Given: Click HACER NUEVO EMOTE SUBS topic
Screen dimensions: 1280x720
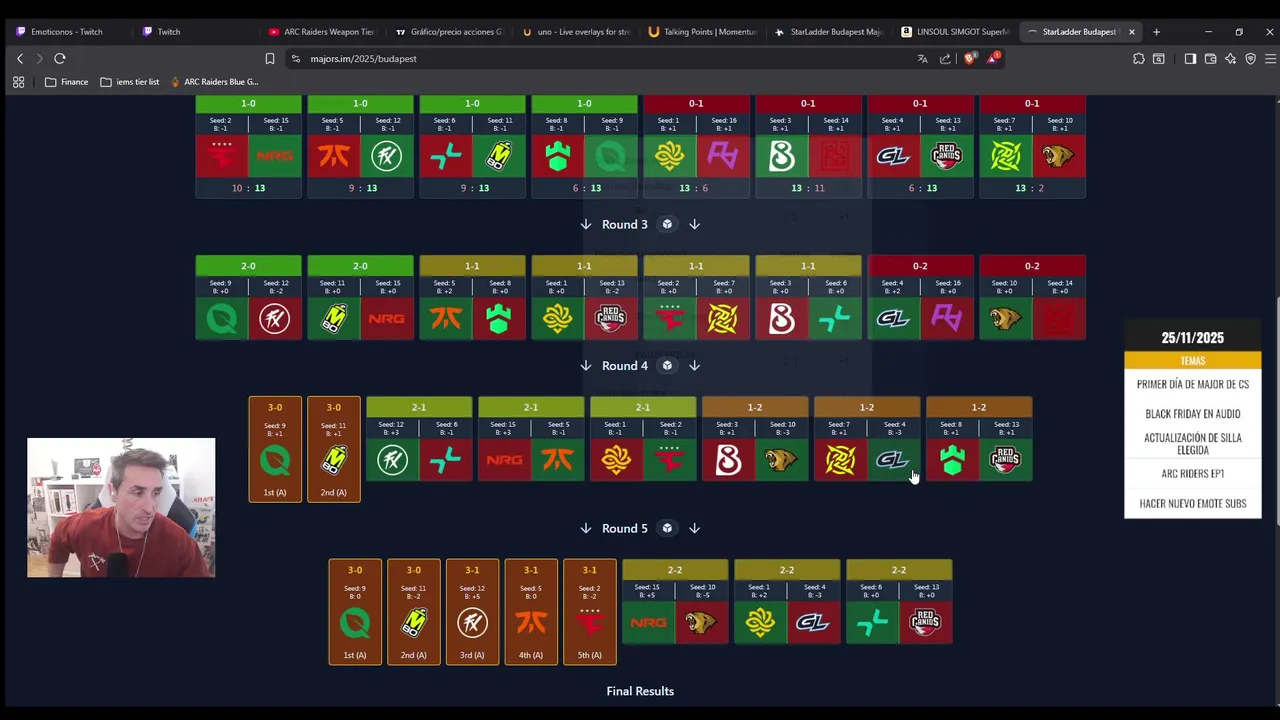Looking at the screenshot, I should [x=1193, y=504].
